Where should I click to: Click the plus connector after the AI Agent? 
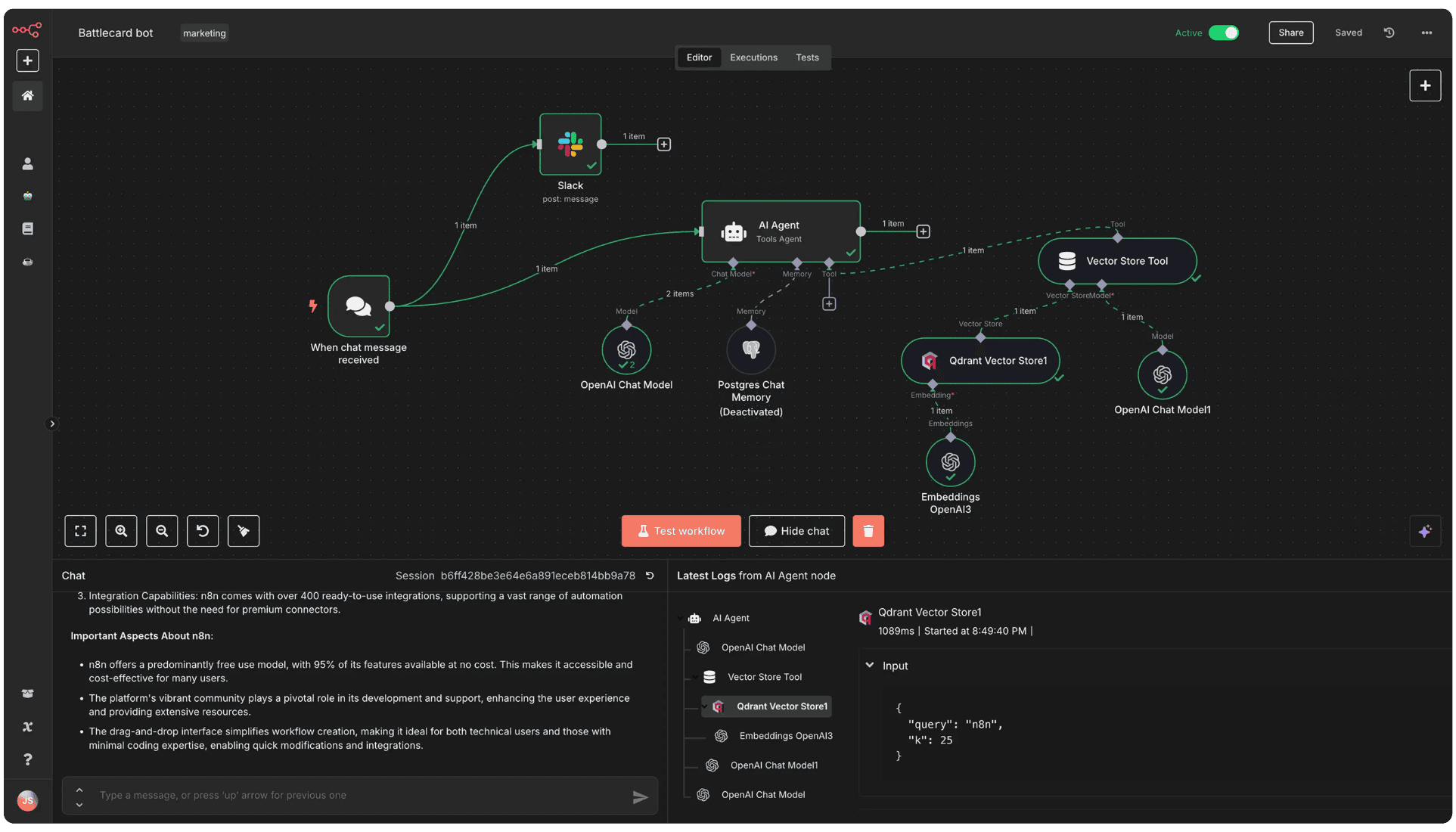(x=923, y=231)
